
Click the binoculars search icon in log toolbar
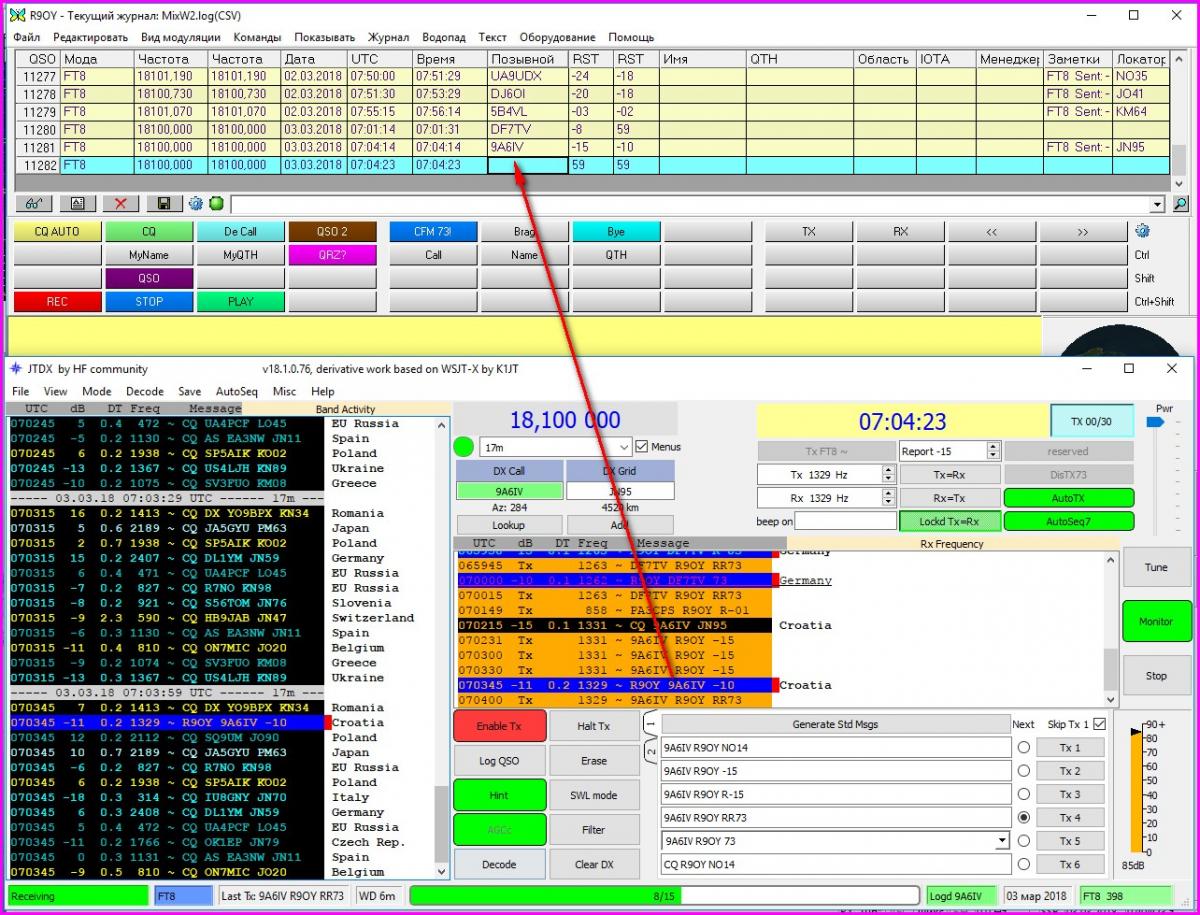pos(33,203)
